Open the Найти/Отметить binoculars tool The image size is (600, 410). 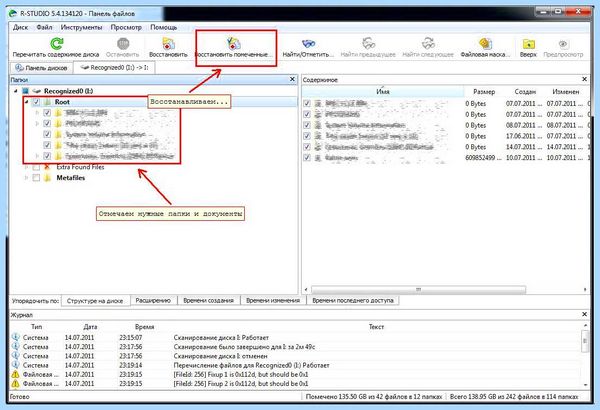[308, 44]
